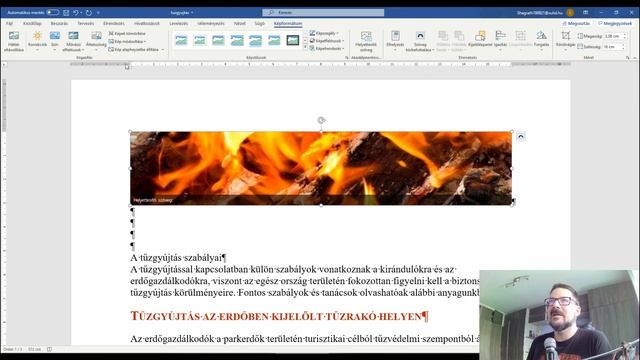
Task: Switch to the Kezdőlap tab
Action: pyautogui.click(x=32, y=24)
